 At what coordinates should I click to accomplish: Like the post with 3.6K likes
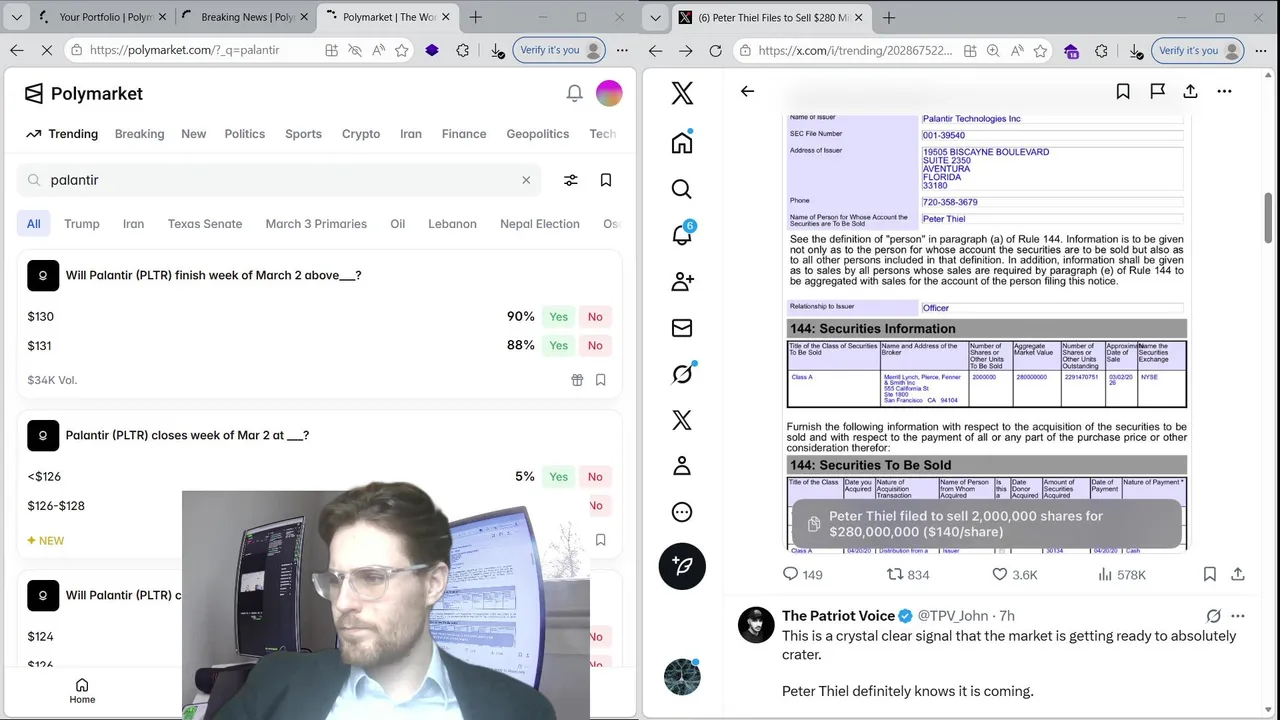(1014, 574)
